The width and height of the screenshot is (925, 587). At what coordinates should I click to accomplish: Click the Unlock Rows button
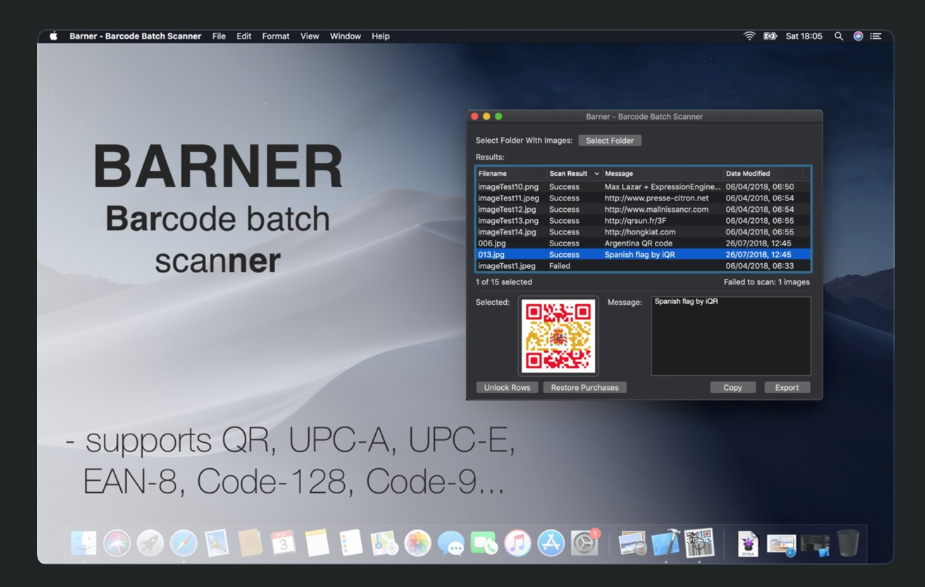tap(507, 388)
